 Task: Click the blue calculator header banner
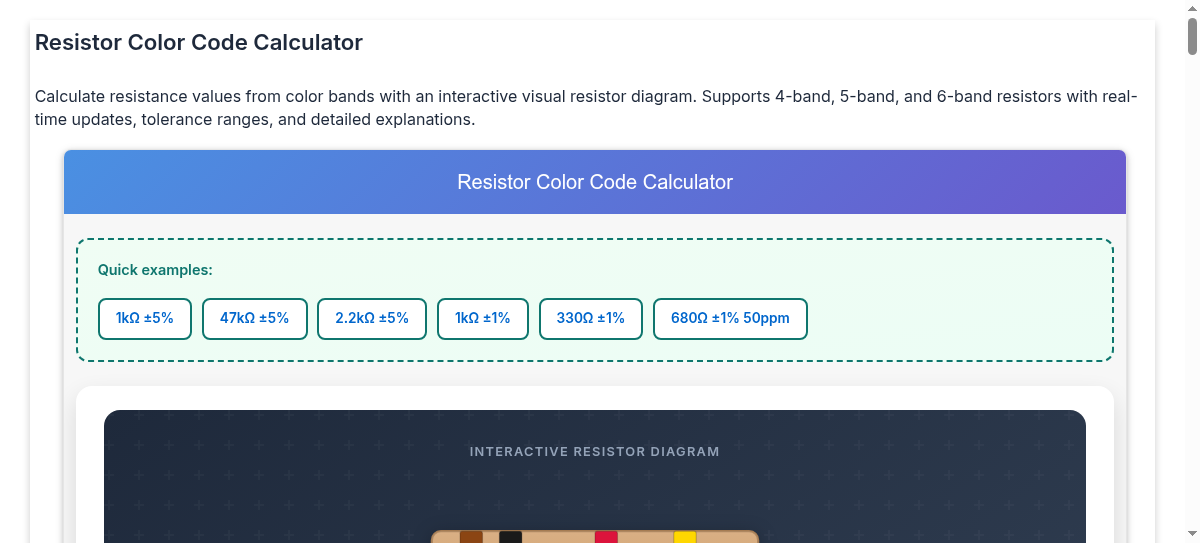click(595, 182)
